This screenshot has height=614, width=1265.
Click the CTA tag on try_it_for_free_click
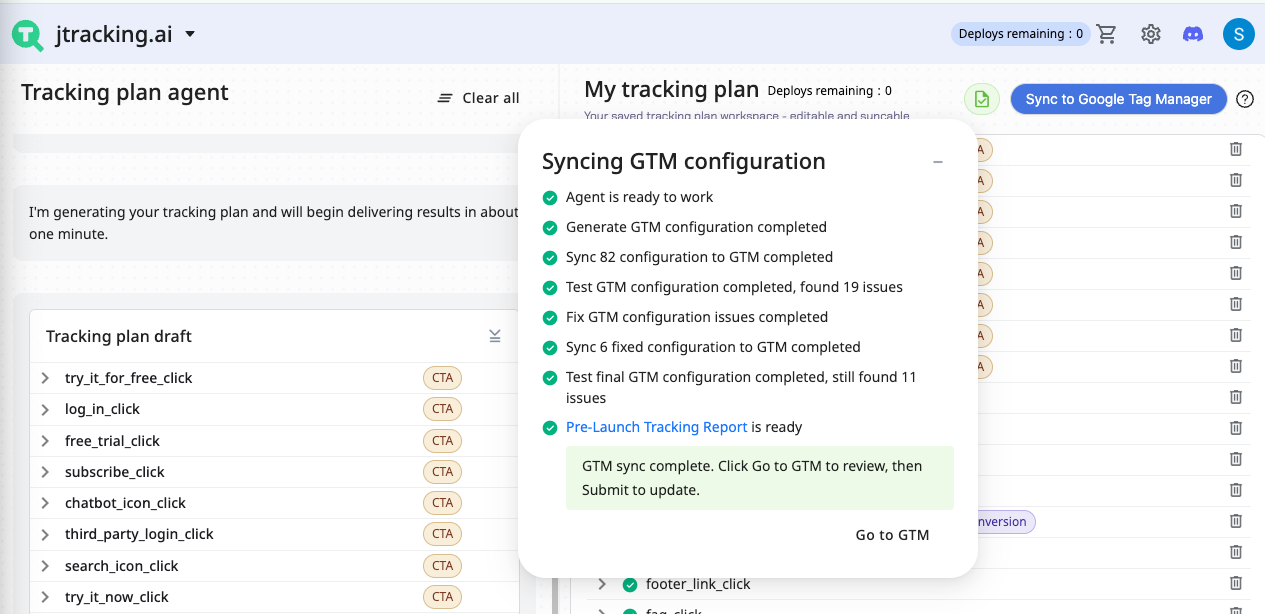coord(443,378)
